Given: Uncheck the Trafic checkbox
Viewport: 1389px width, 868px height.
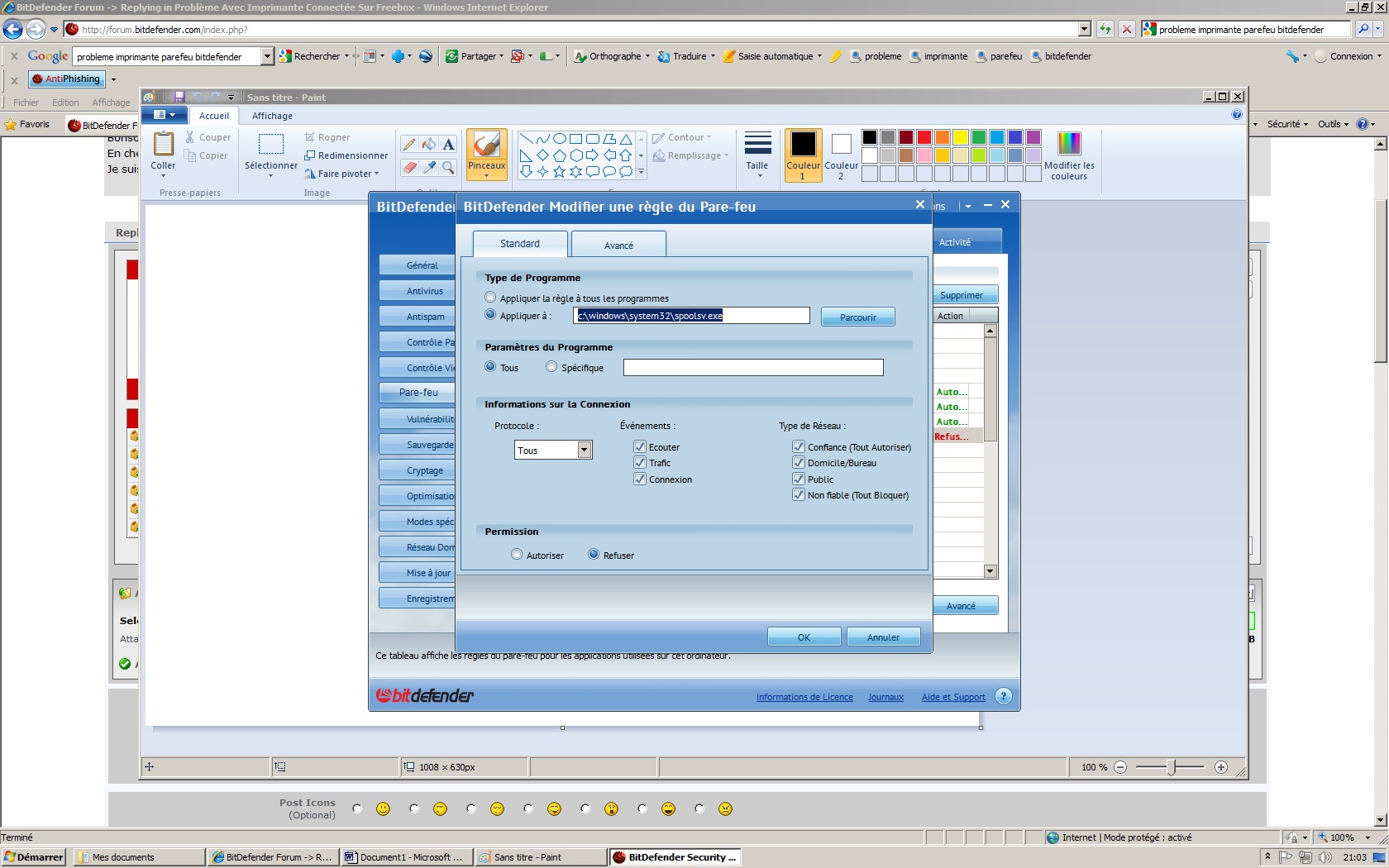Looking at the screenshot, I should click(640, 462).
